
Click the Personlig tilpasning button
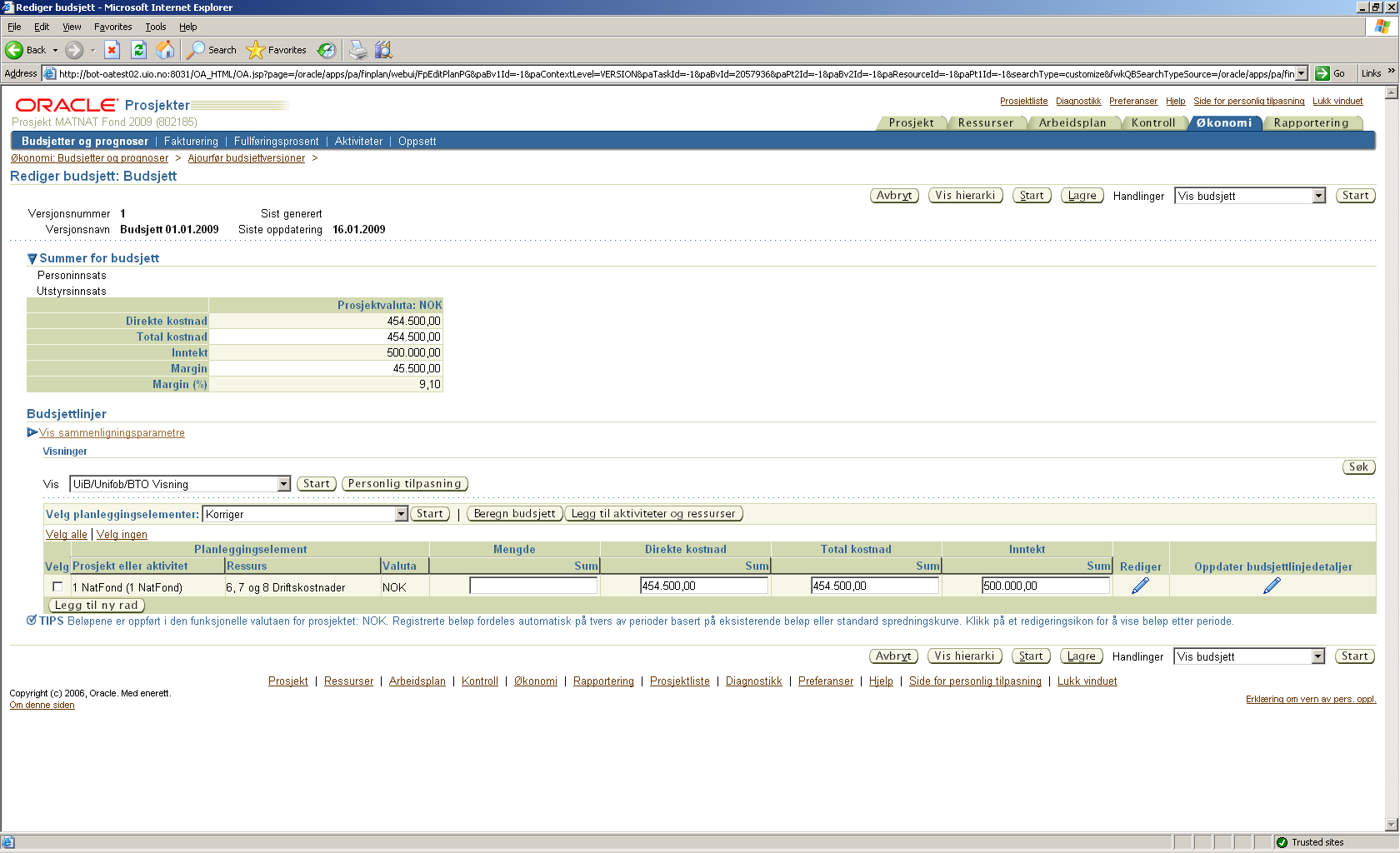405,484
